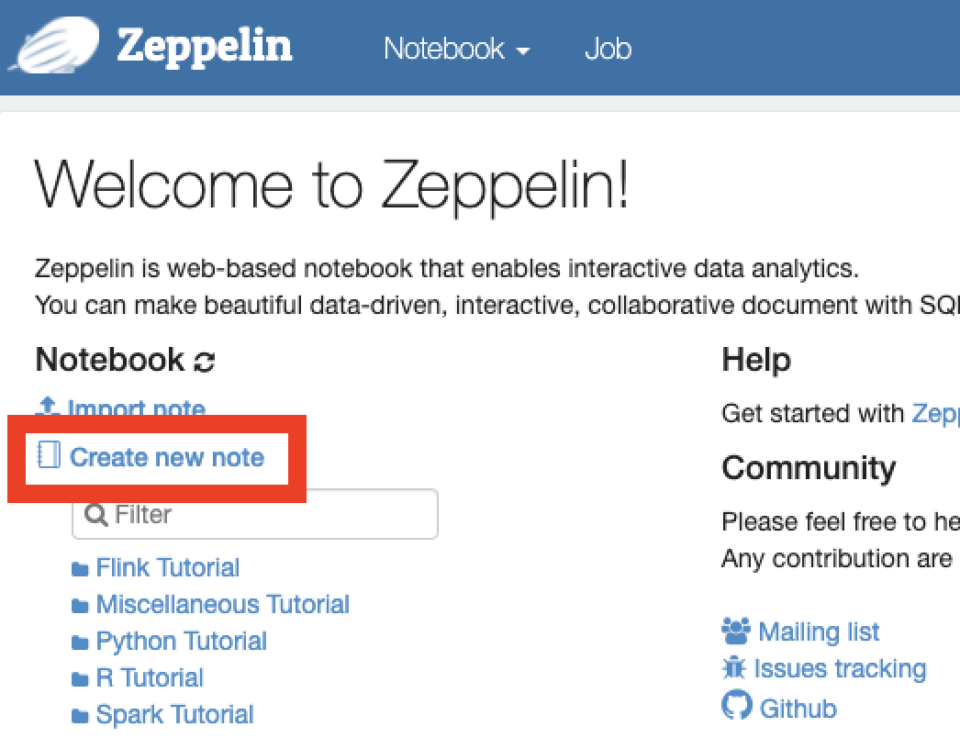Image resolution: width=960 pixels, height=749 pixels.
Task: Open the R Tutorial folder
Action: (x=149, y=677)
